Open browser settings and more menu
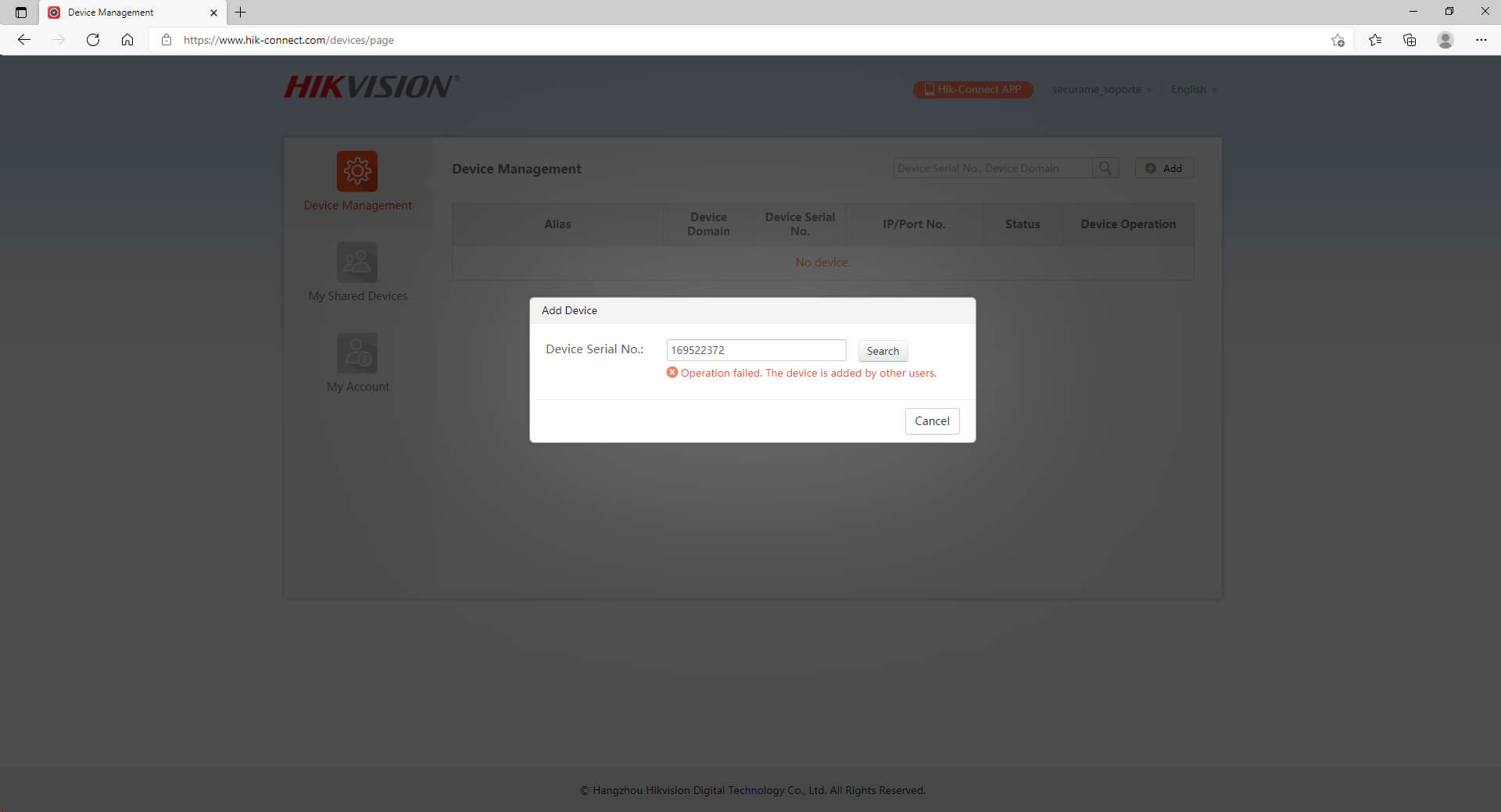The height and width of the screenshot is (812, 1501). [x=1481, y=40]
